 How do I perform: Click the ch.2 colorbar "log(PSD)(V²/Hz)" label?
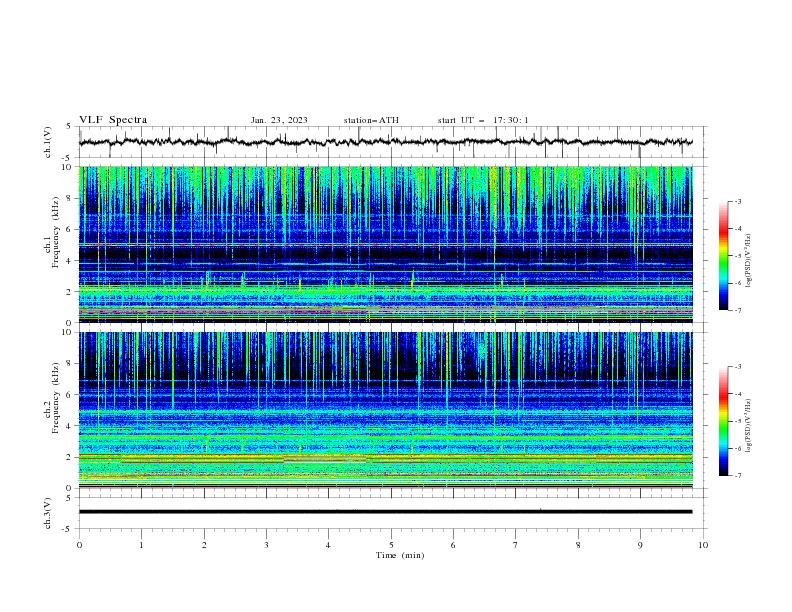coord(749,426)
